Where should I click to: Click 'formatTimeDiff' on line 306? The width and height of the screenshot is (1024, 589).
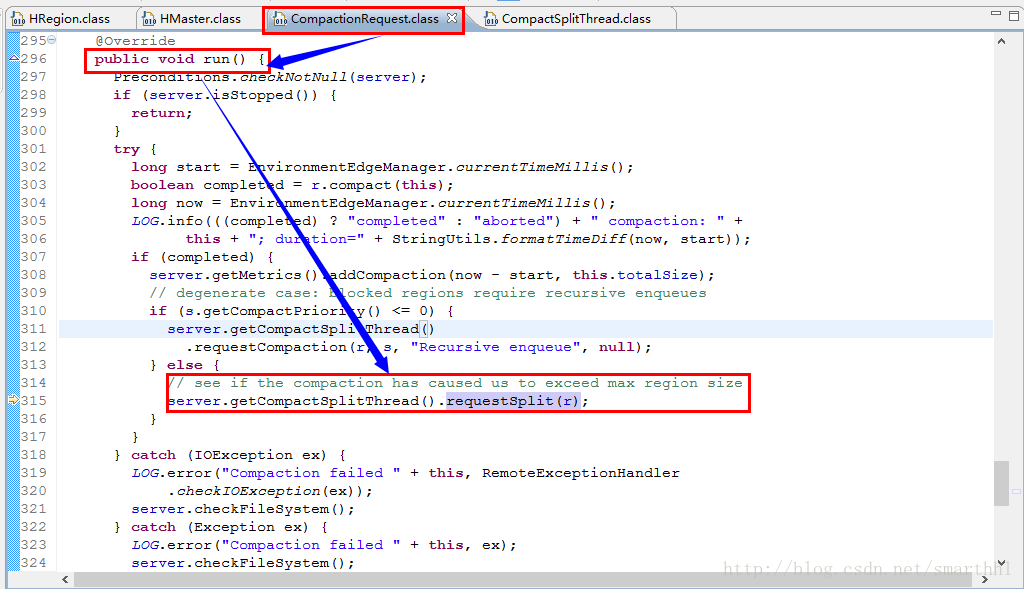564,239
